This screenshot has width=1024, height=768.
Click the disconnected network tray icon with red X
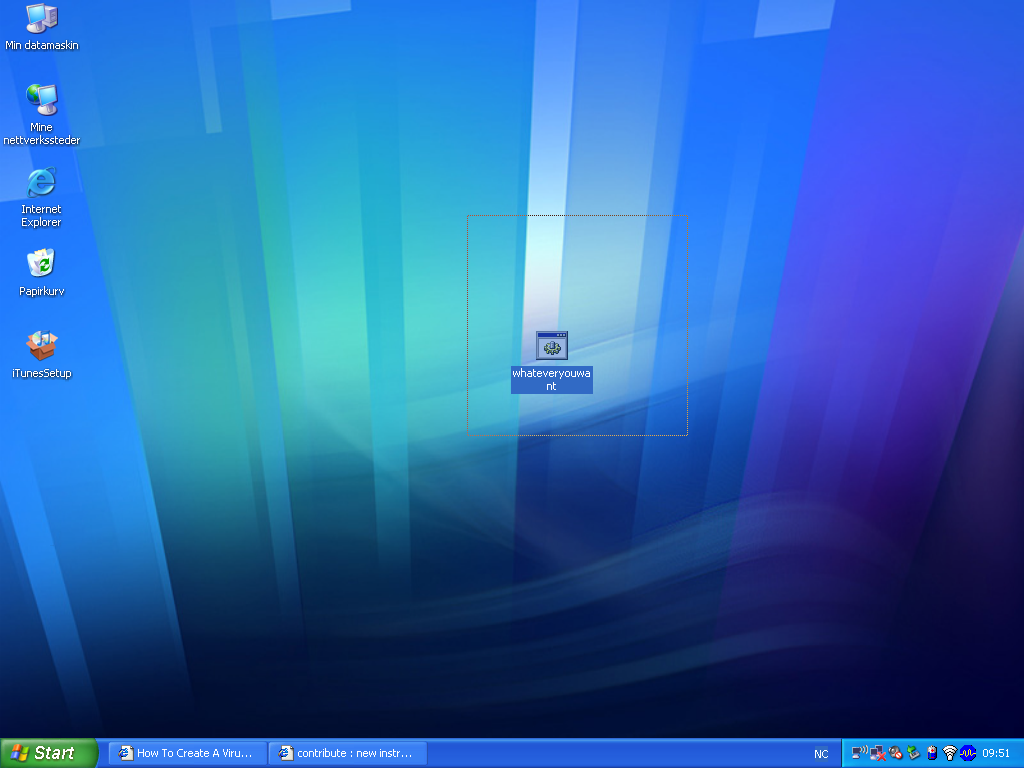click(878, 754)
